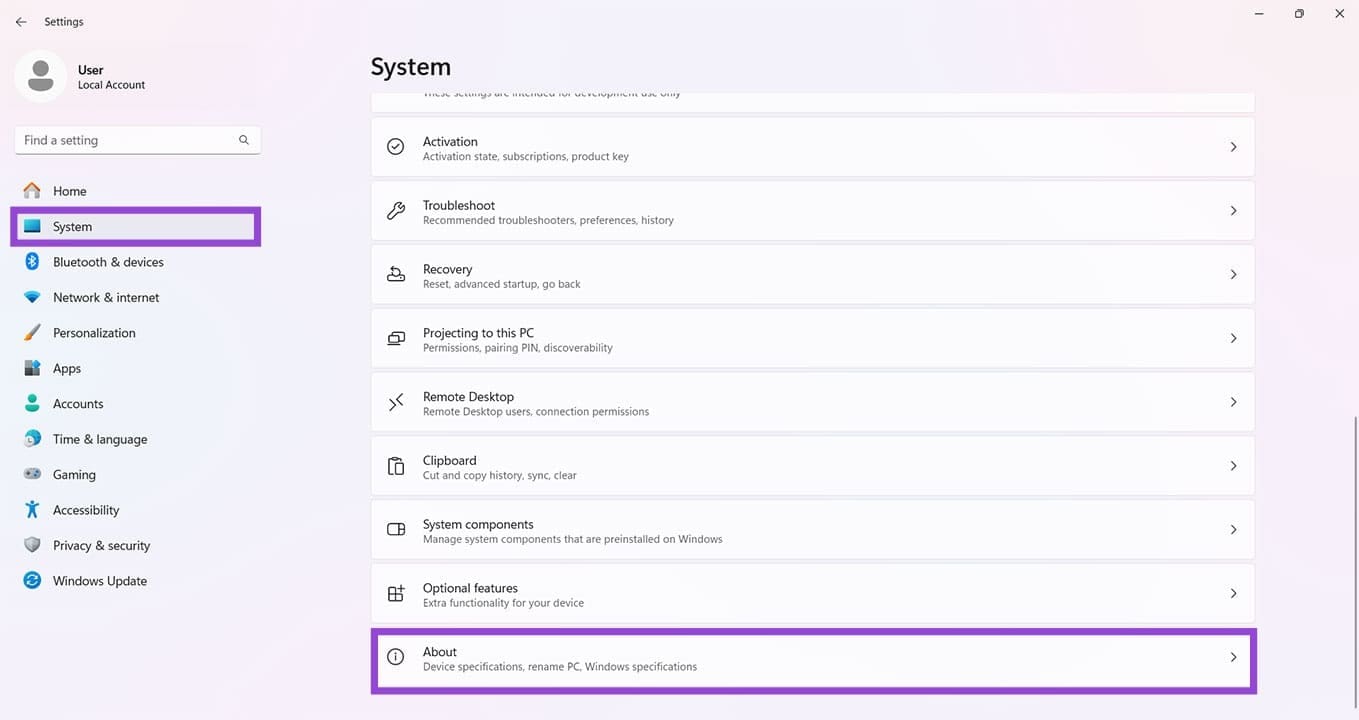Open Optional features via its chevron
Screen dimensions: 1359x720
[x=1233, y=594]
